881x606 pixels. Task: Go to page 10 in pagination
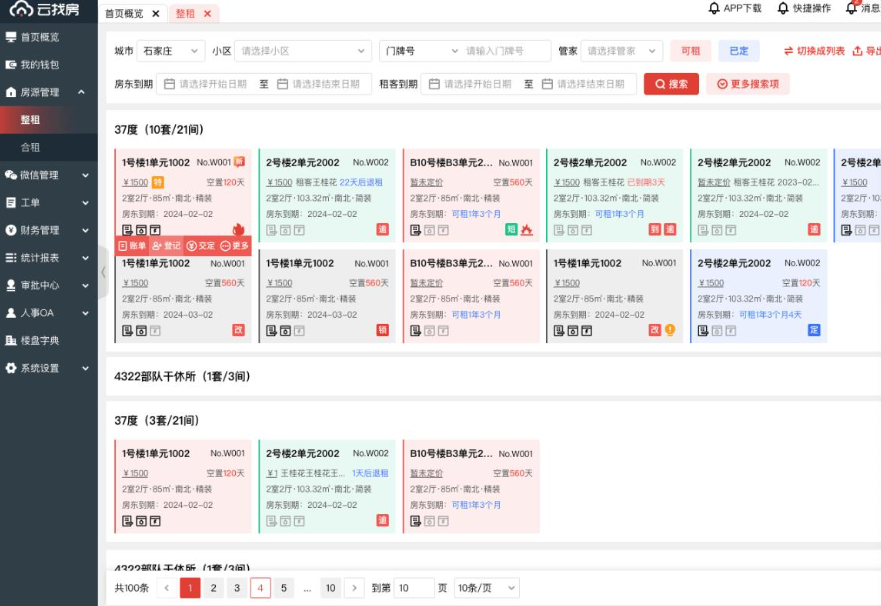(330, 588)
